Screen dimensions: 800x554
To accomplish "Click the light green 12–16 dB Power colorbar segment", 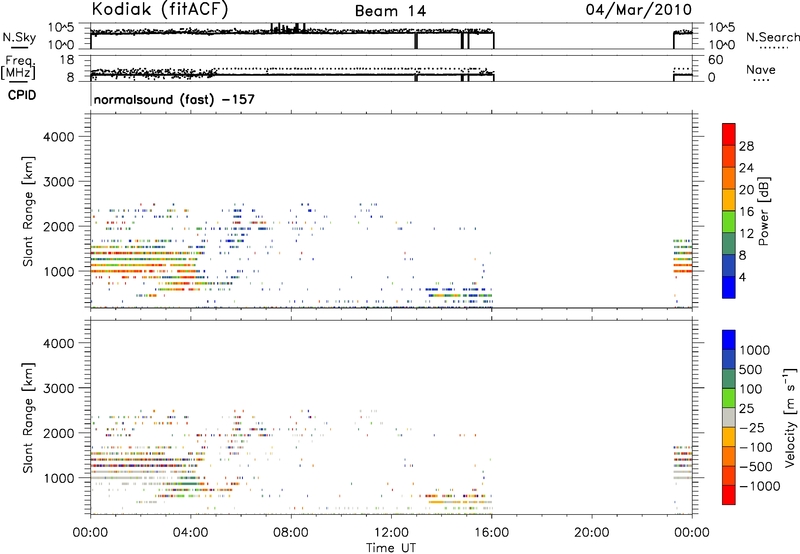I will (x=729, y=221).
